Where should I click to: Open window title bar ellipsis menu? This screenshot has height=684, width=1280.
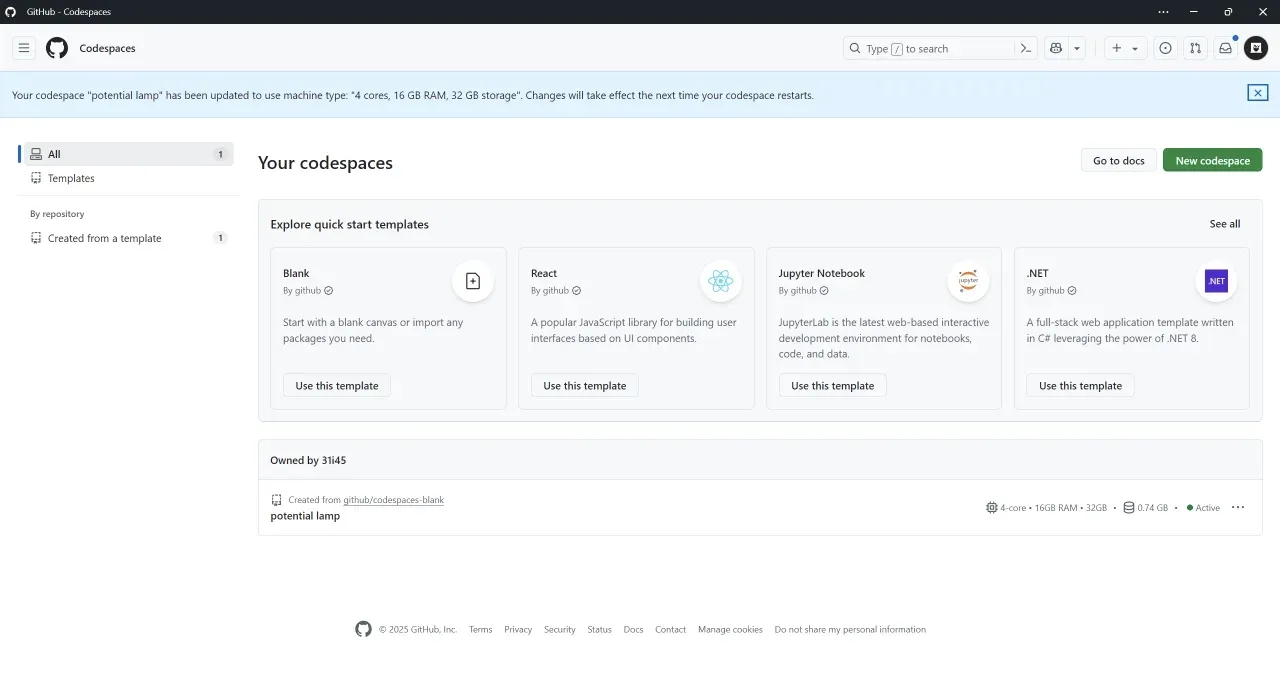pyautogui.click(x=1163, y=12)
